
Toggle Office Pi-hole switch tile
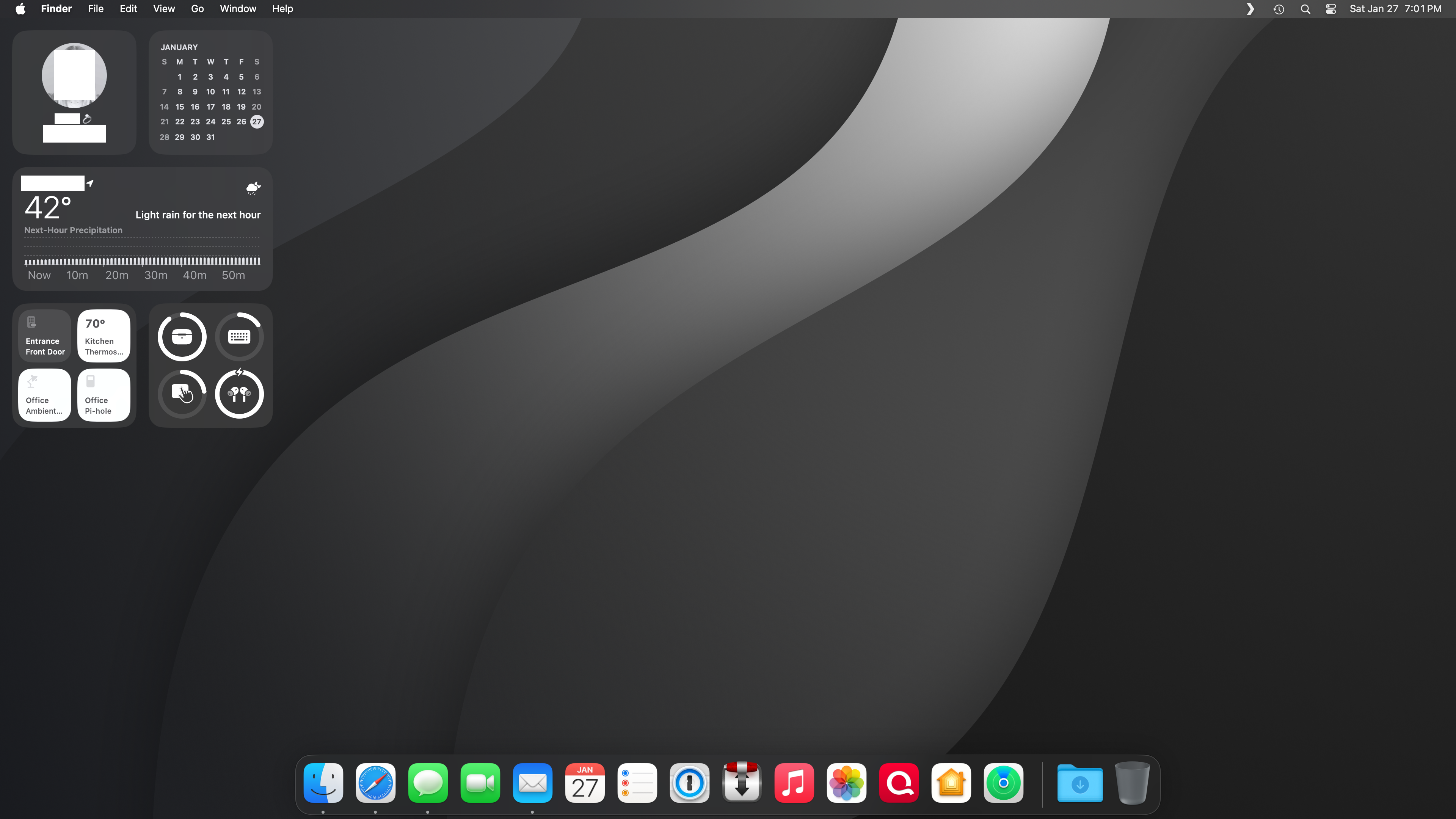pos(104,395)
